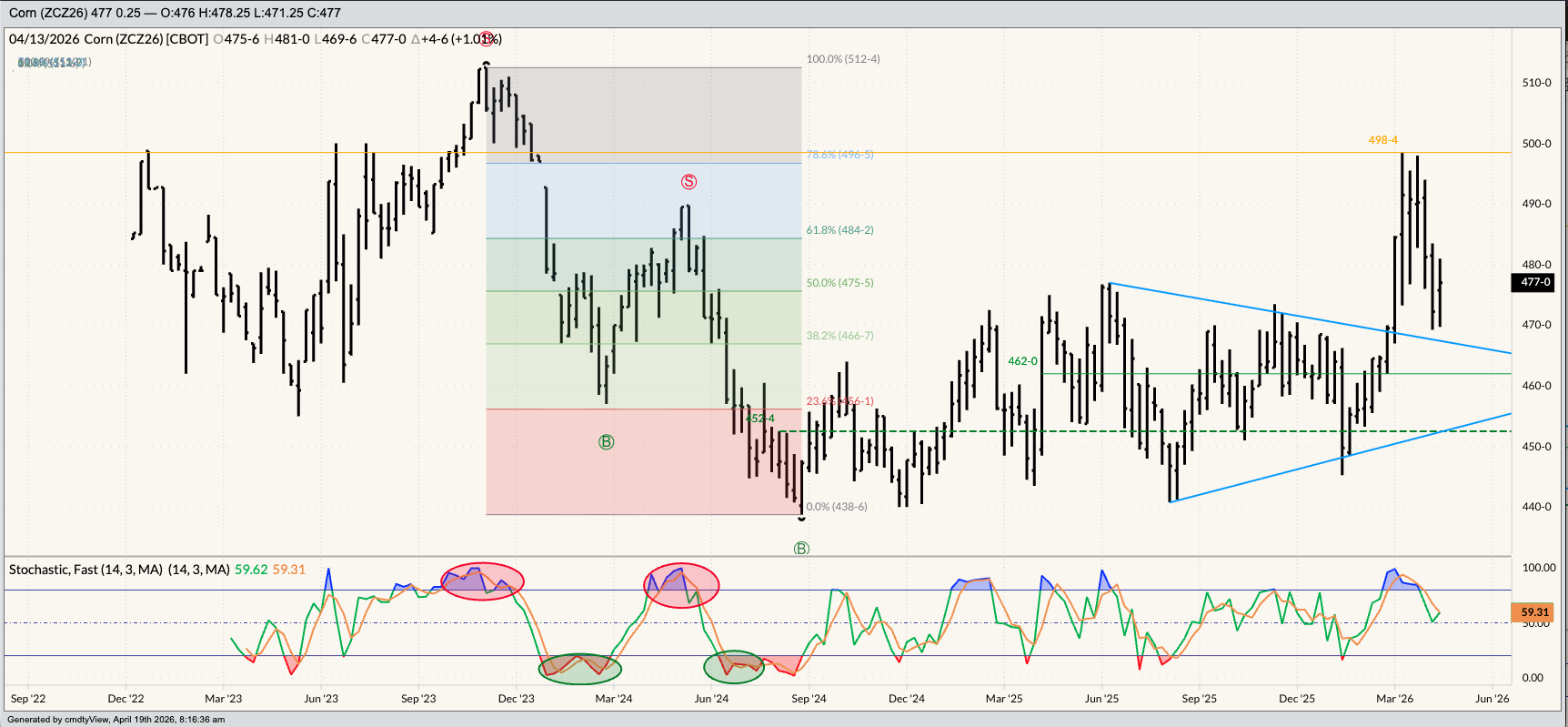Click the Corn (ZCZ26) [CBOT] symbol header

146,39
